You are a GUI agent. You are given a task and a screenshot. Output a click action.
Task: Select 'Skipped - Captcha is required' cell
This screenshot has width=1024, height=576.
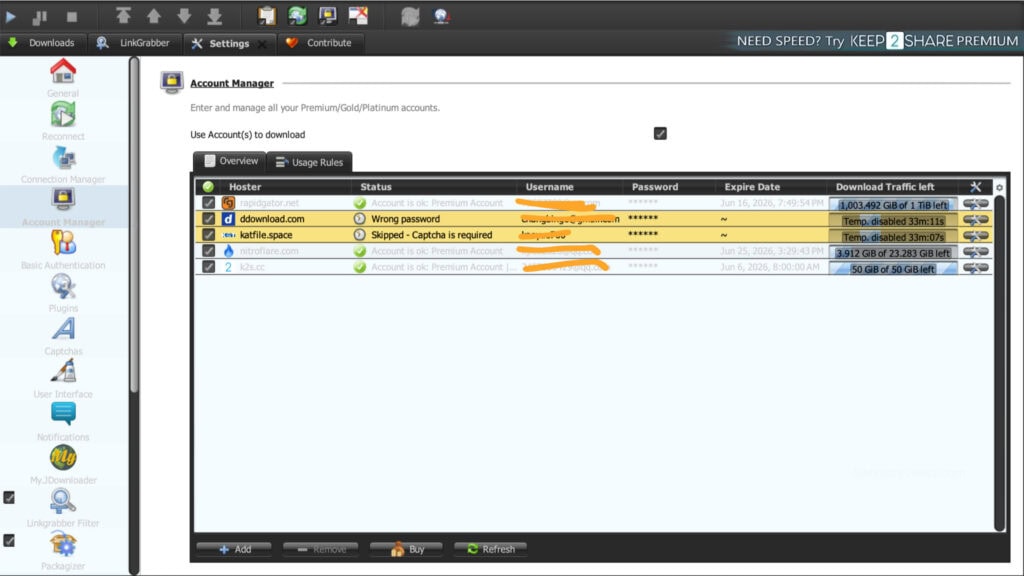point(432,235)
